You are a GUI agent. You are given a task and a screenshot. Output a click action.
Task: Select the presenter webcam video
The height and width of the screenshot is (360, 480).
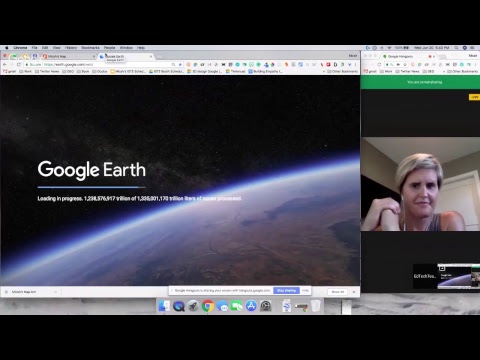click(x=420, y=184)
